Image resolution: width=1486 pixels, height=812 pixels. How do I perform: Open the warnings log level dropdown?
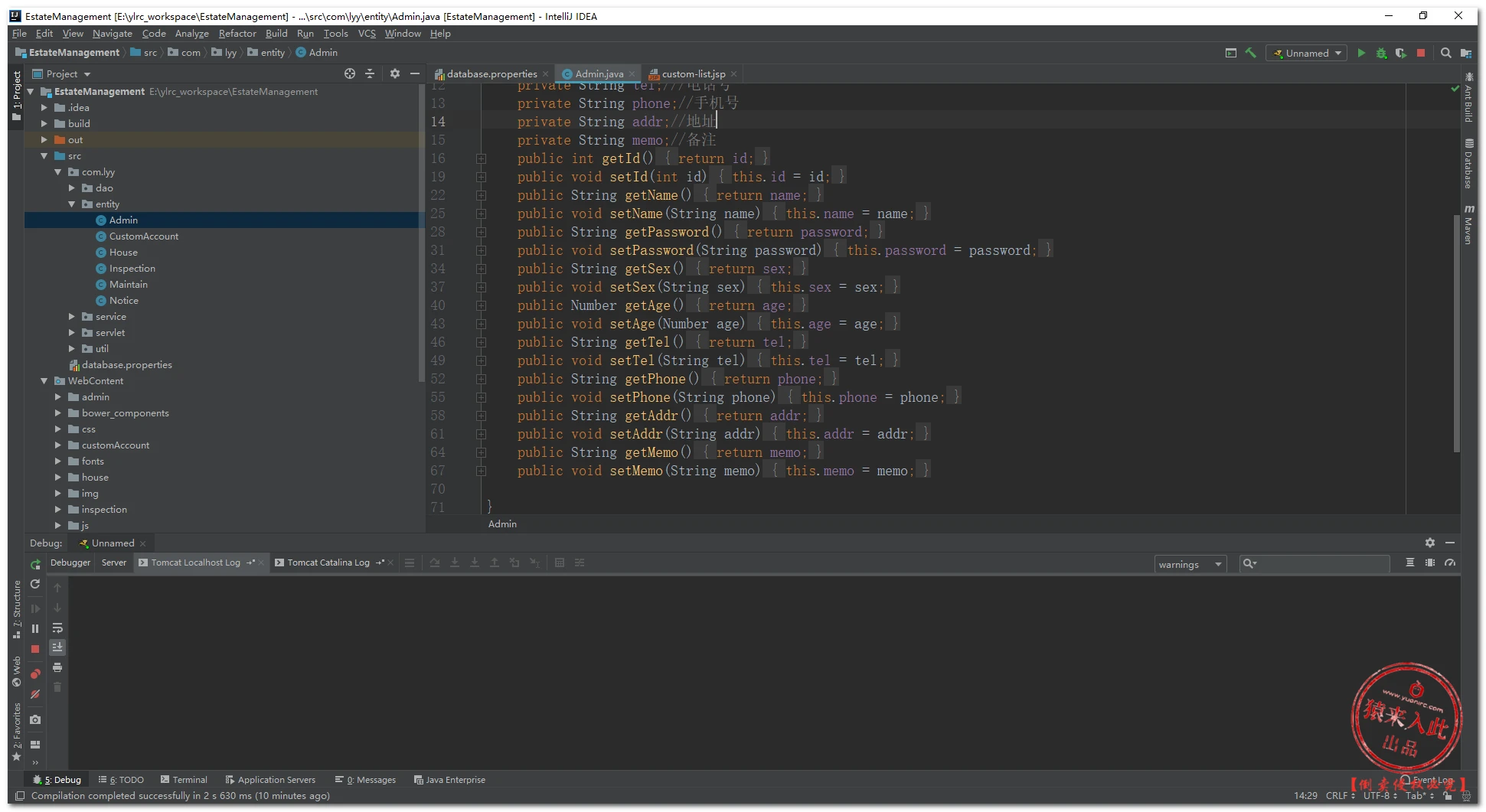click(1190, 564)
